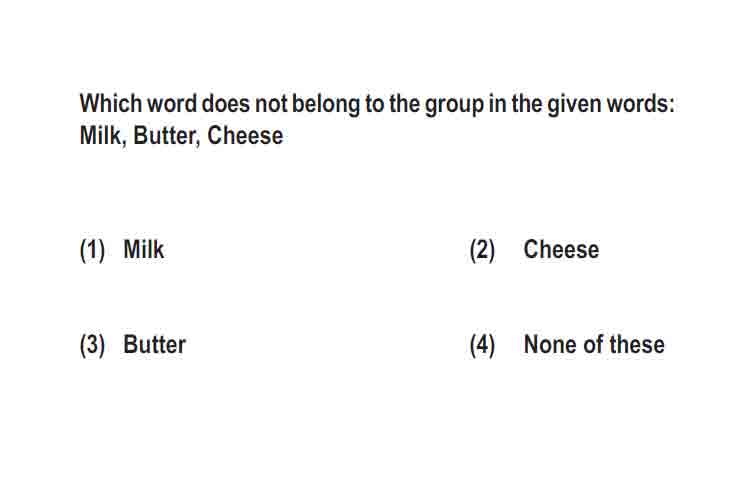Choose the None of these answer
The width and height of the screenshot is (750, 500).
coord(594,344)
